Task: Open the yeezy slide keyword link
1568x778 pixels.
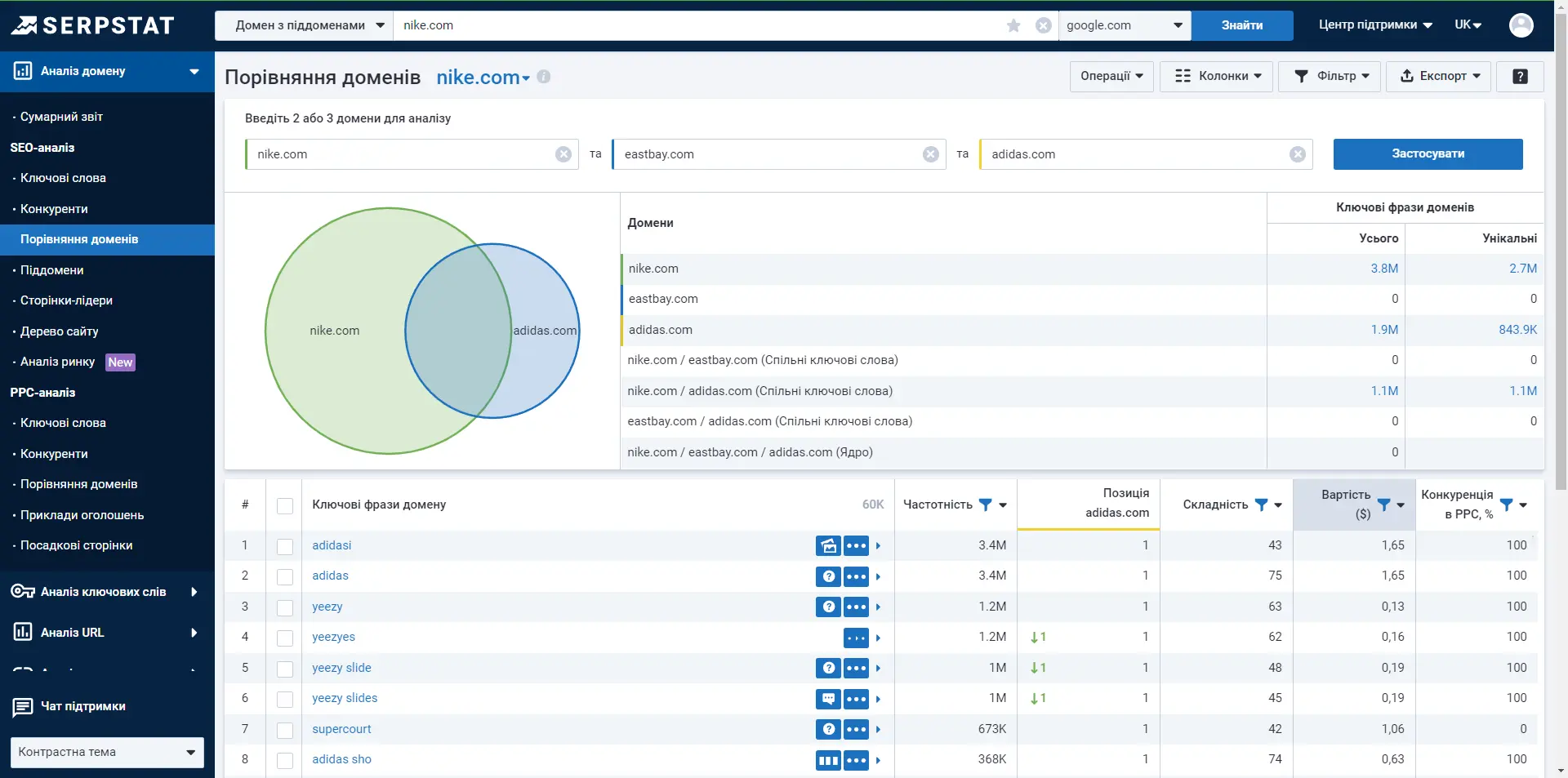Action: (x=341, y=668)
